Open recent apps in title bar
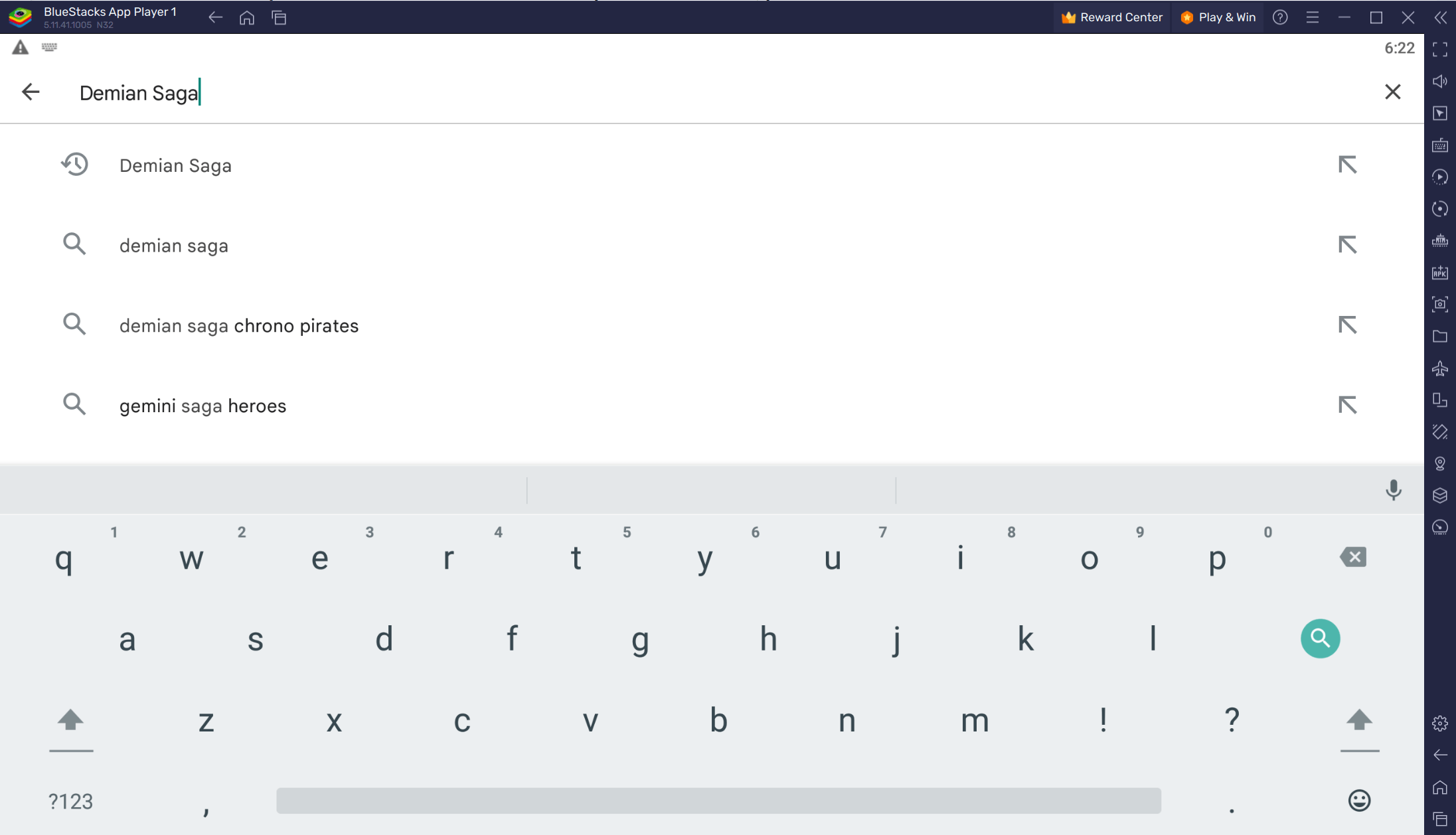 coord(279,18)
